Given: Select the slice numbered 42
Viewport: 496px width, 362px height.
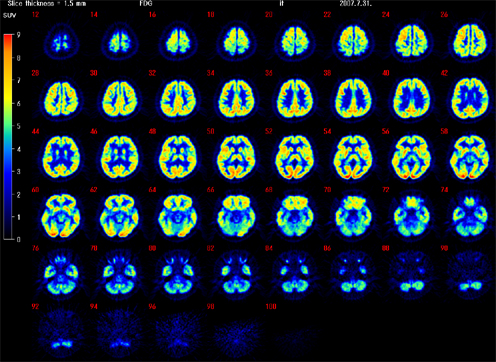Looking at the screenshot, I should (470, 99).
